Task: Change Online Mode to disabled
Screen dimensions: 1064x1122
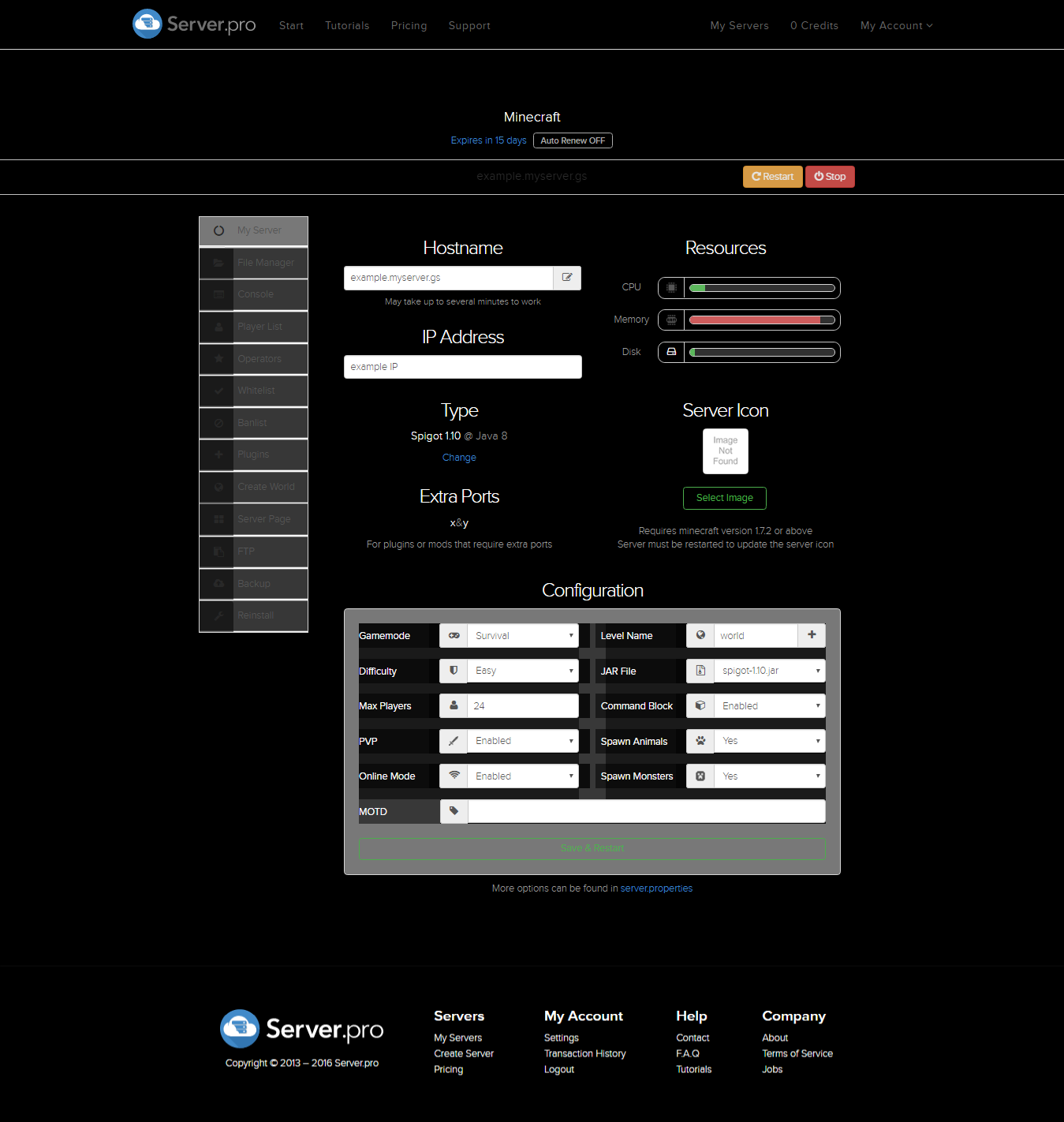Action: point(523,776)
